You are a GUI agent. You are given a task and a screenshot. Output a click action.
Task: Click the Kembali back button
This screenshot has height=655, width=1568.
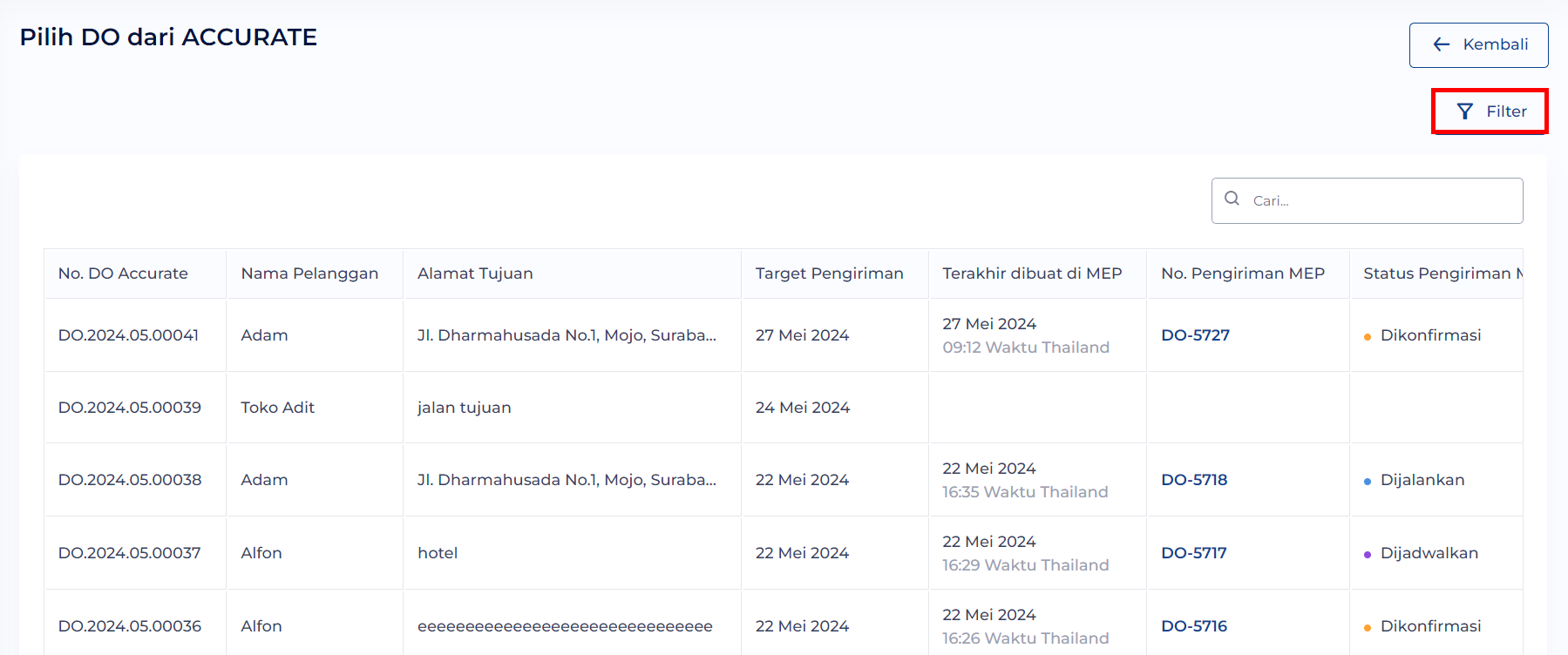click(x=1478, y=45)
